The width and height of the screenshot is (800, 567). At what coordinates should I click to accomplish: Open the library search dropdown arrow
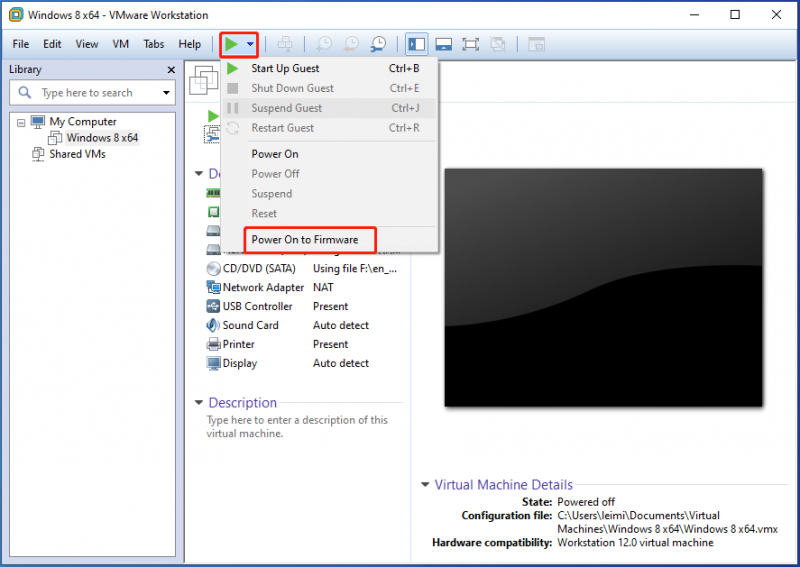166,93
